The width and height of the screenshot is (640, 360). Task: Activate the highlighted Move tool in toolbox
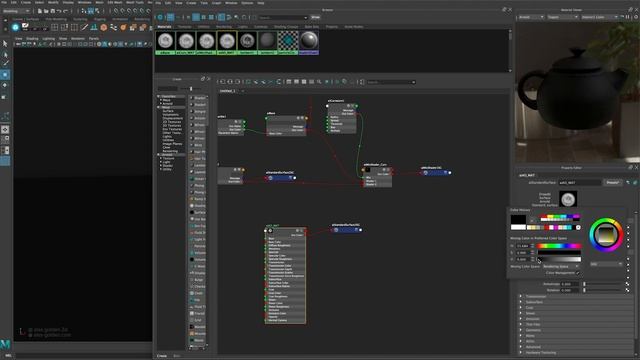(5, 75)
